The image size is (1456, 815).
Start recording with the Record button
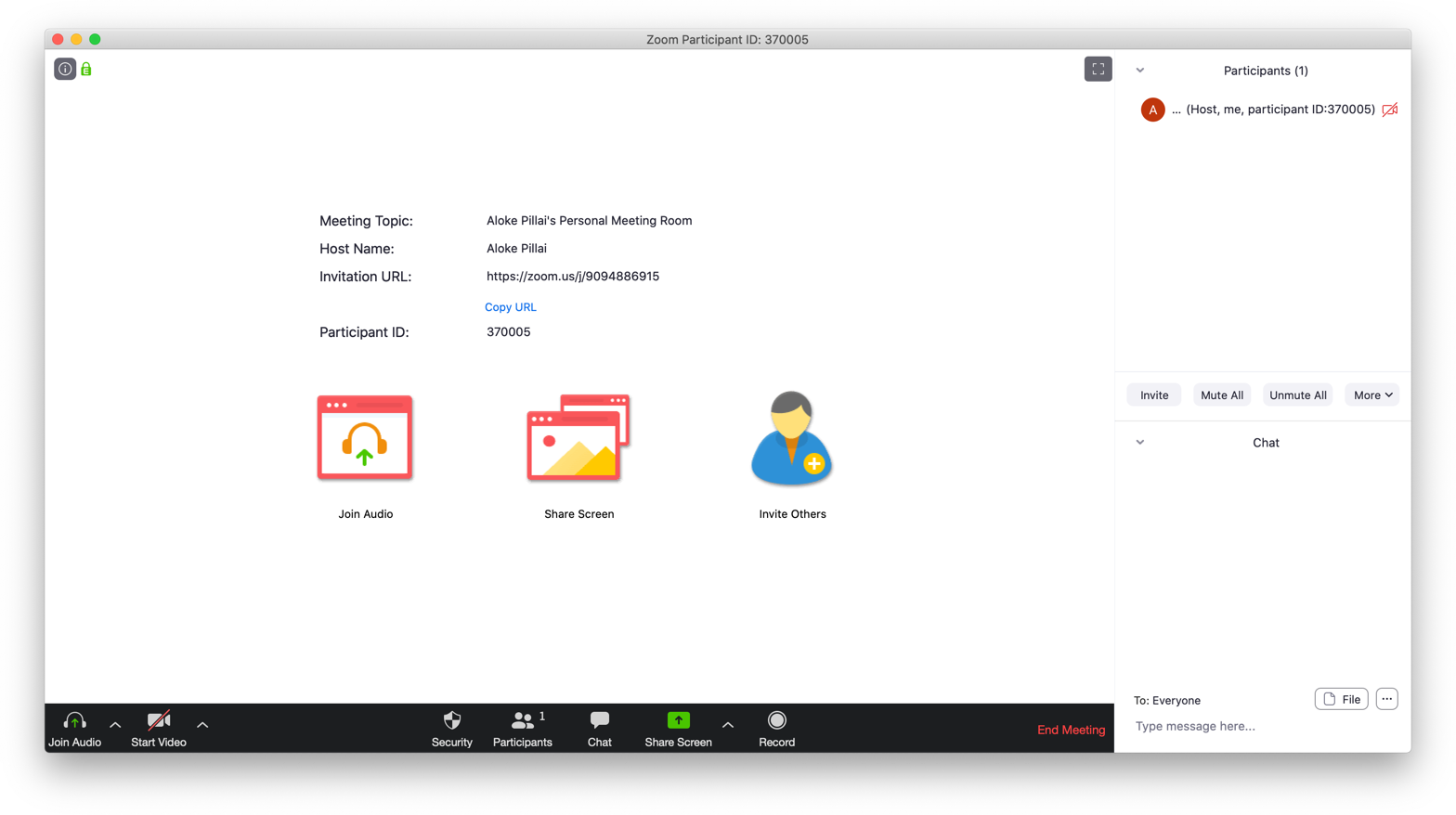tap(776, 730)
